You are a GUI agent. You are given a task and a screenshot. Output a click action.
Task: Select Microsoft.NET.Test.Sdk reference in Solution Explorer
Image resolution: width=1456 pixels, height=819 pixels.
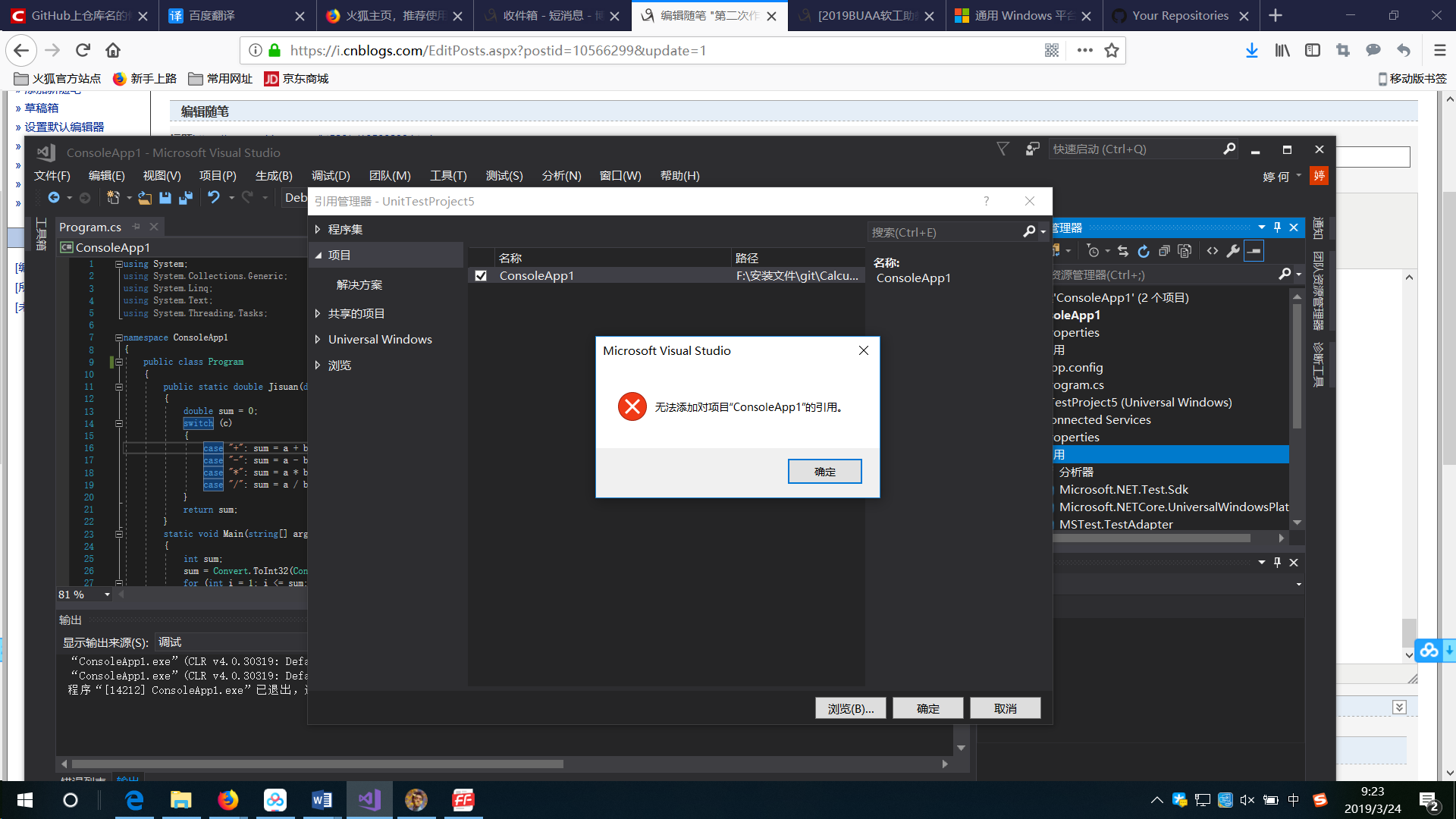(x=1123, y=489)
